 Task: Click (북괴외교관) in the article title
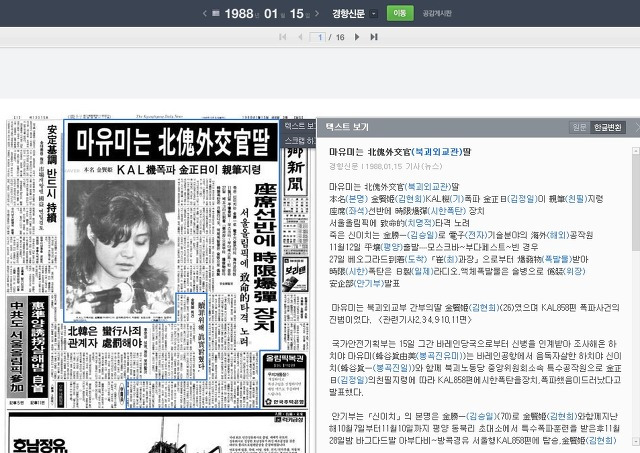[x=438, y=152]
